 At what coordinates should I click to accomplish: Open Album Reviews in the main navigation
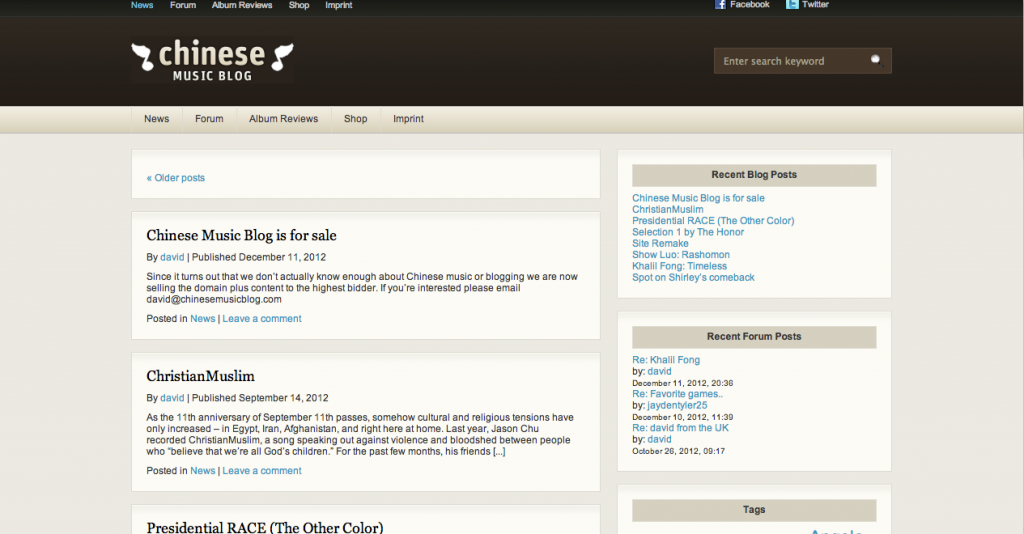(283, 119)
